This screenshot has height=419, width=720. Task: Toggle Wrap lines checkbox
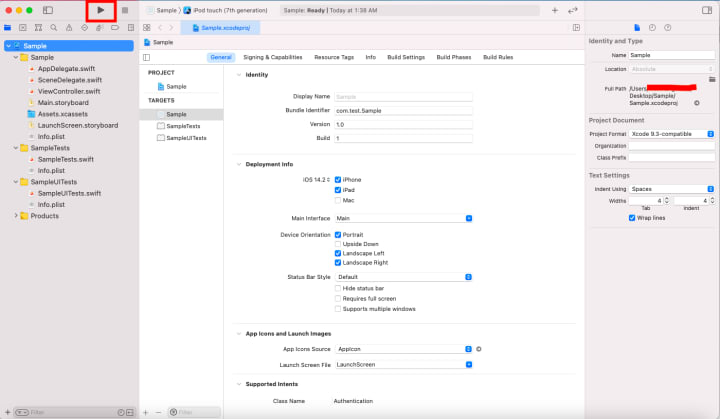tap(632, 218)
